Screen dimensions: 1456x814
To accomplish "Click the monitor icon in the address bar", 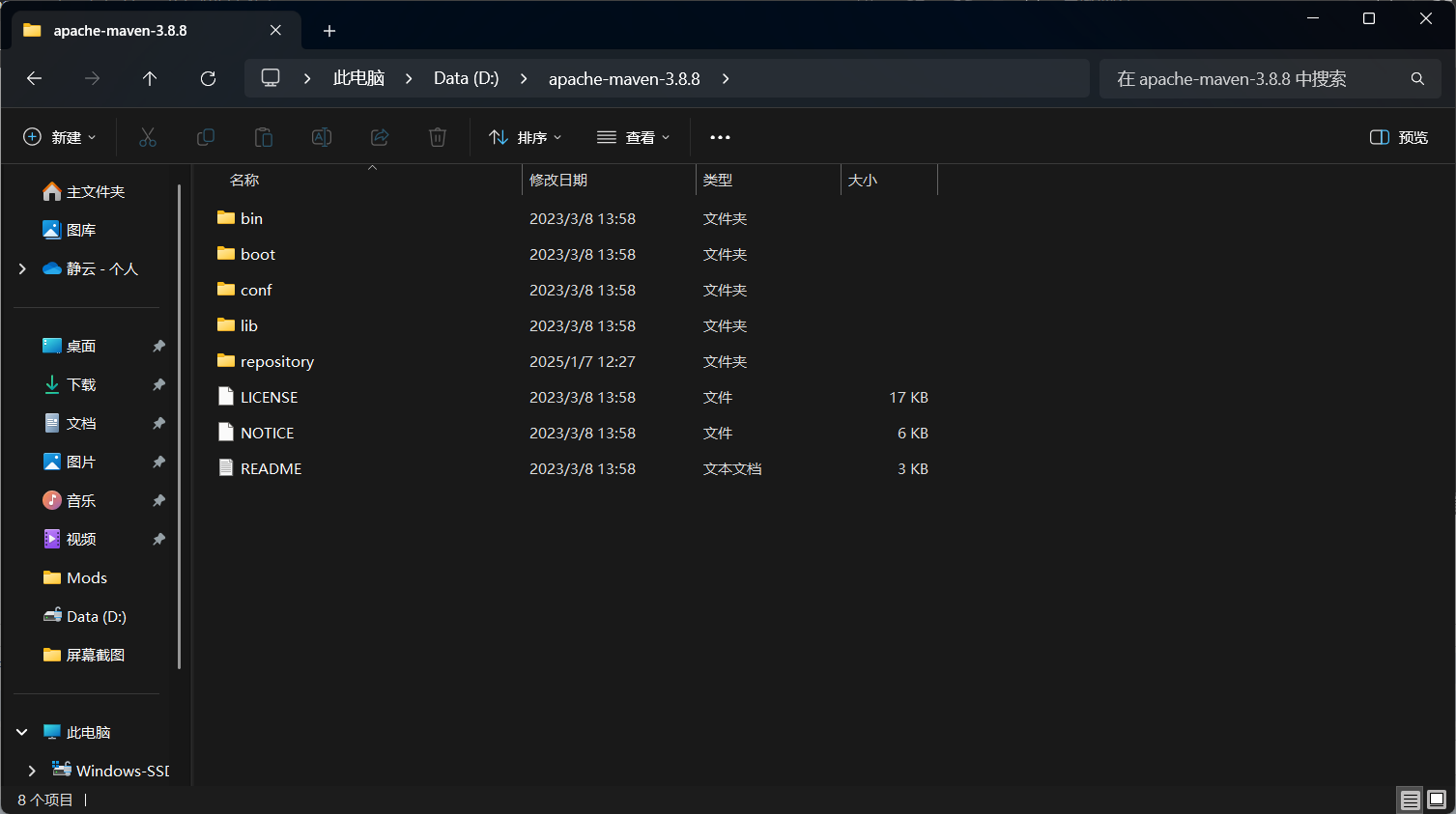I will point(271,78).
